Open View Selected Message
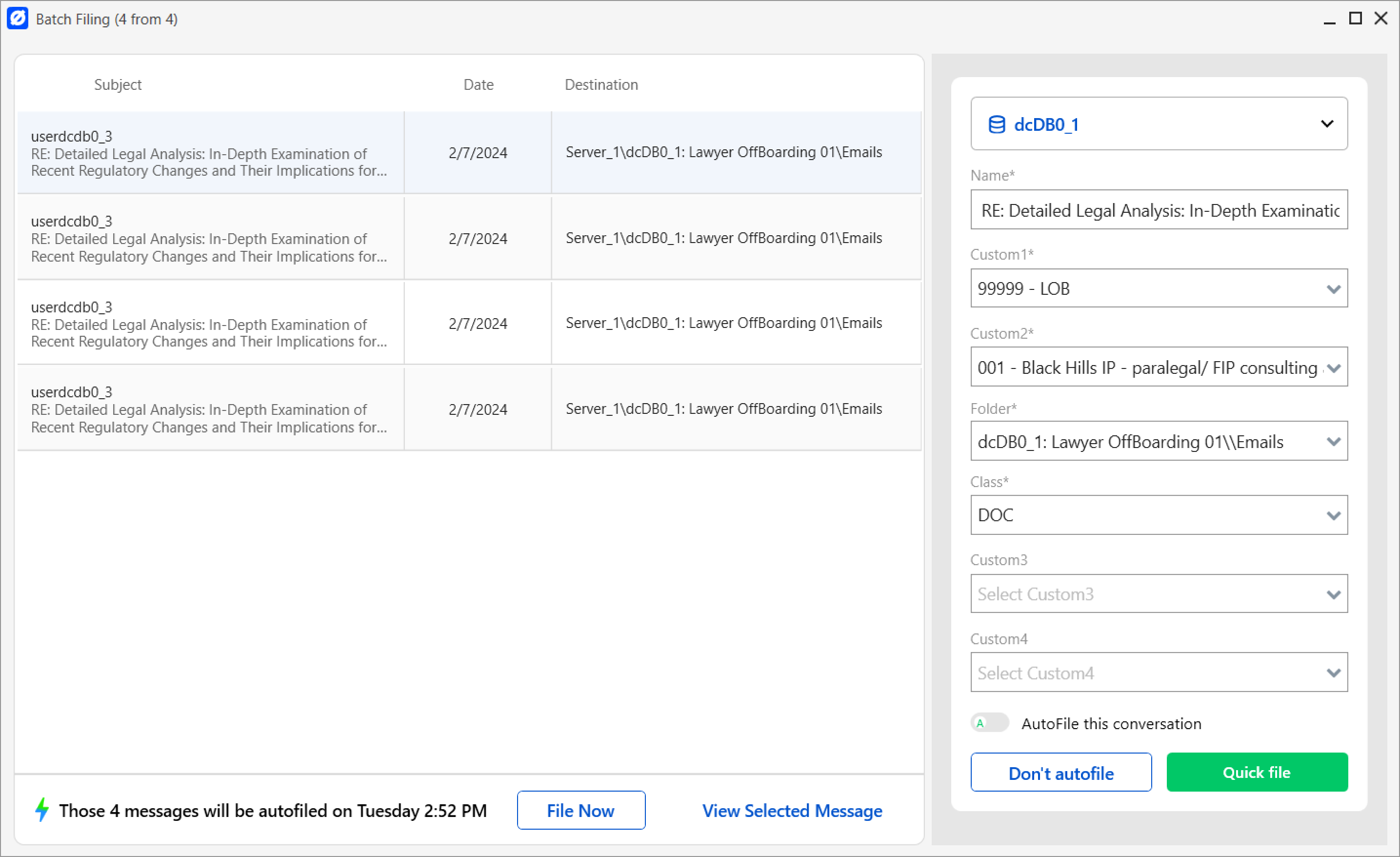Screen dimensions: 1400x857 792,811
